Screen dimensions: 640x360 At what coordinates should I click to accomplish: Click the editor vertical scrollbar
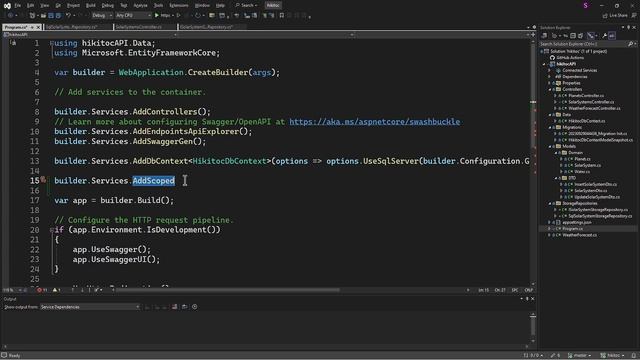click(533, 161)
